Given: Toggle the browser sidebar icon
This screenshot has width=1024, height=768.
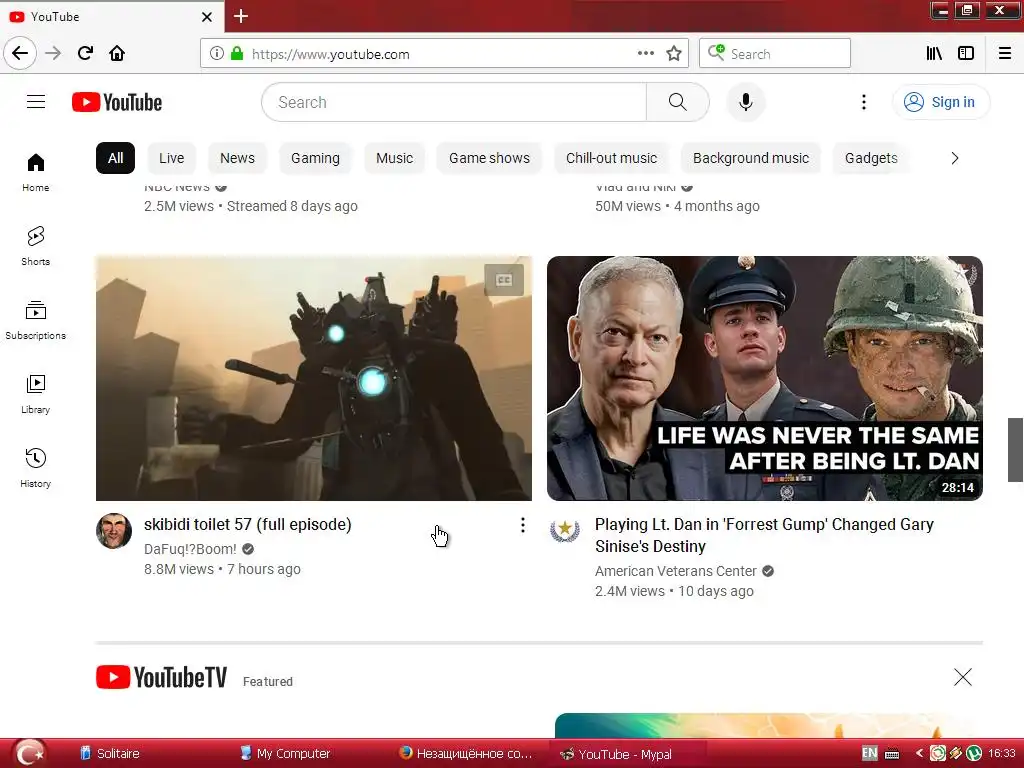Looking at the screenshot, I should [x=966, y=54].
